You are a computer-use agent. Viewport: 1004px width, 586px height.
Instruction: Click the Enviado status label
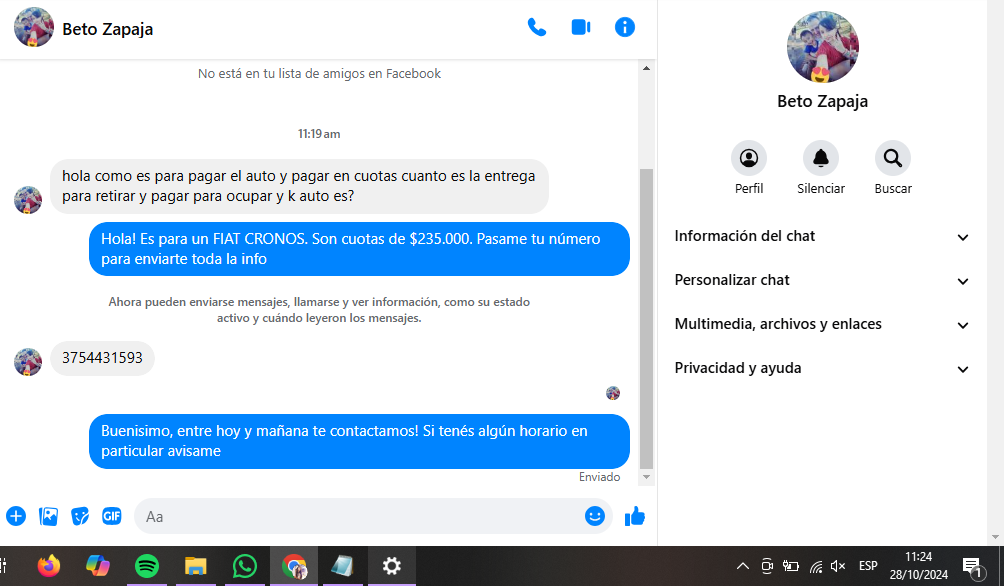(599, 477)
